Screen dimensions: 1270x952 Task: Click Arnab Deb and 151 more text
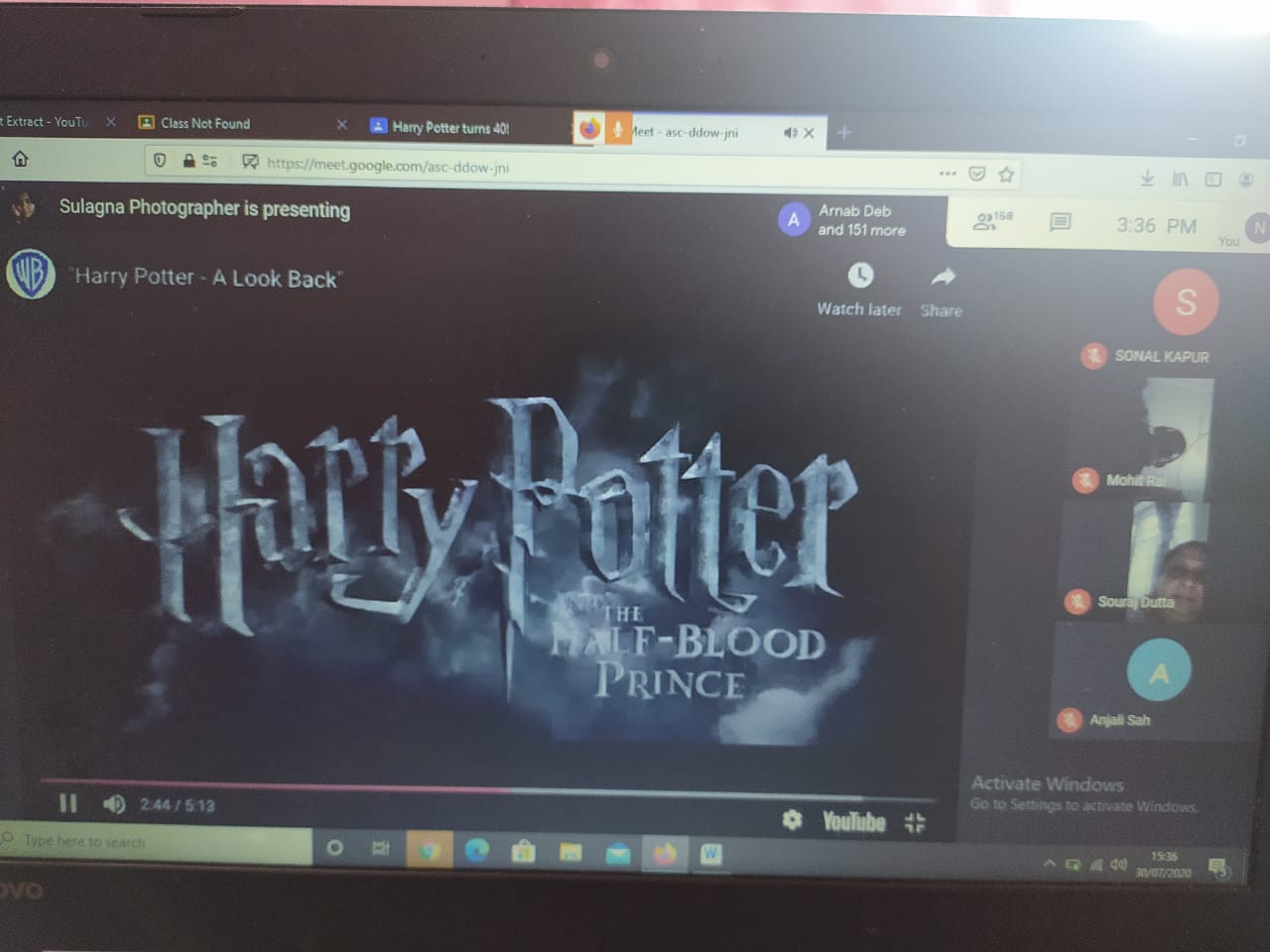pos(862,220)
